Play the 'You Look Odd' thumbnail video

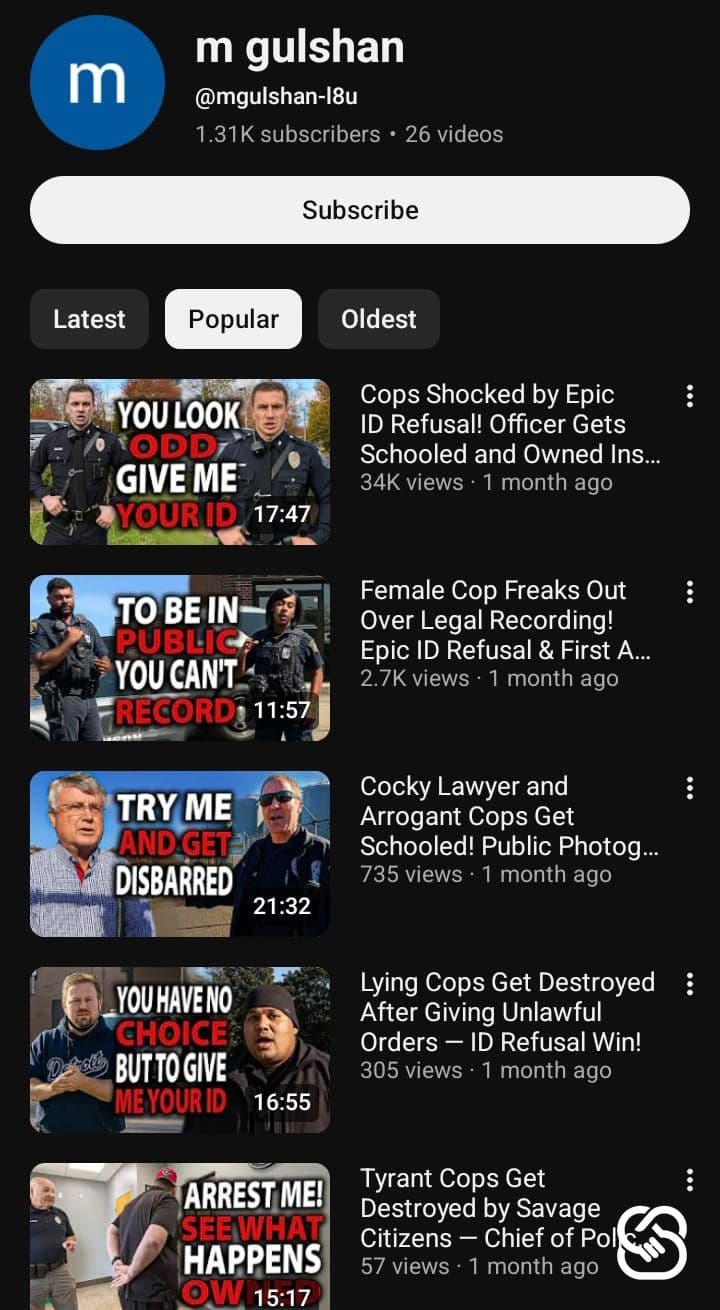pyautogui.click(x=180, y=462)
